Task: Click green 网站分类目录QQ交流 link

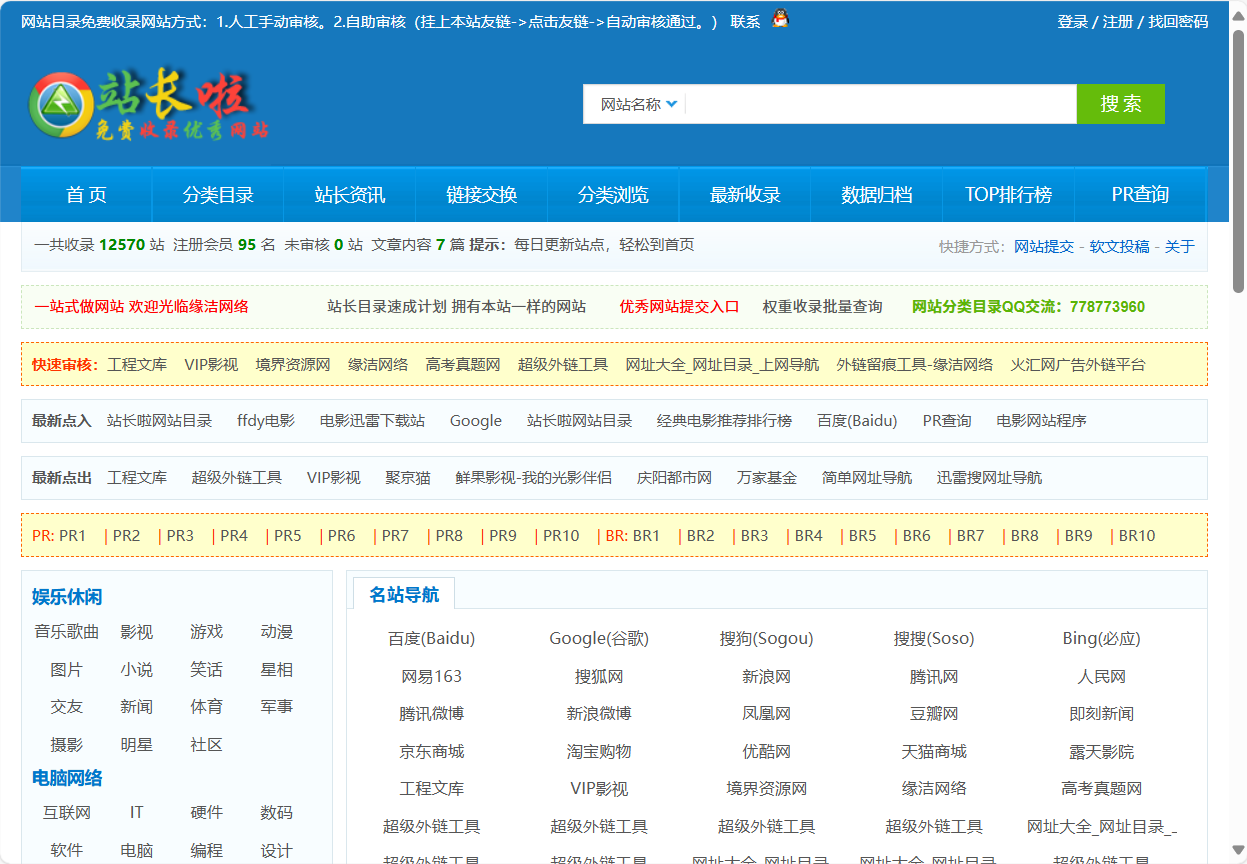Action: (x=1028, y=307)
